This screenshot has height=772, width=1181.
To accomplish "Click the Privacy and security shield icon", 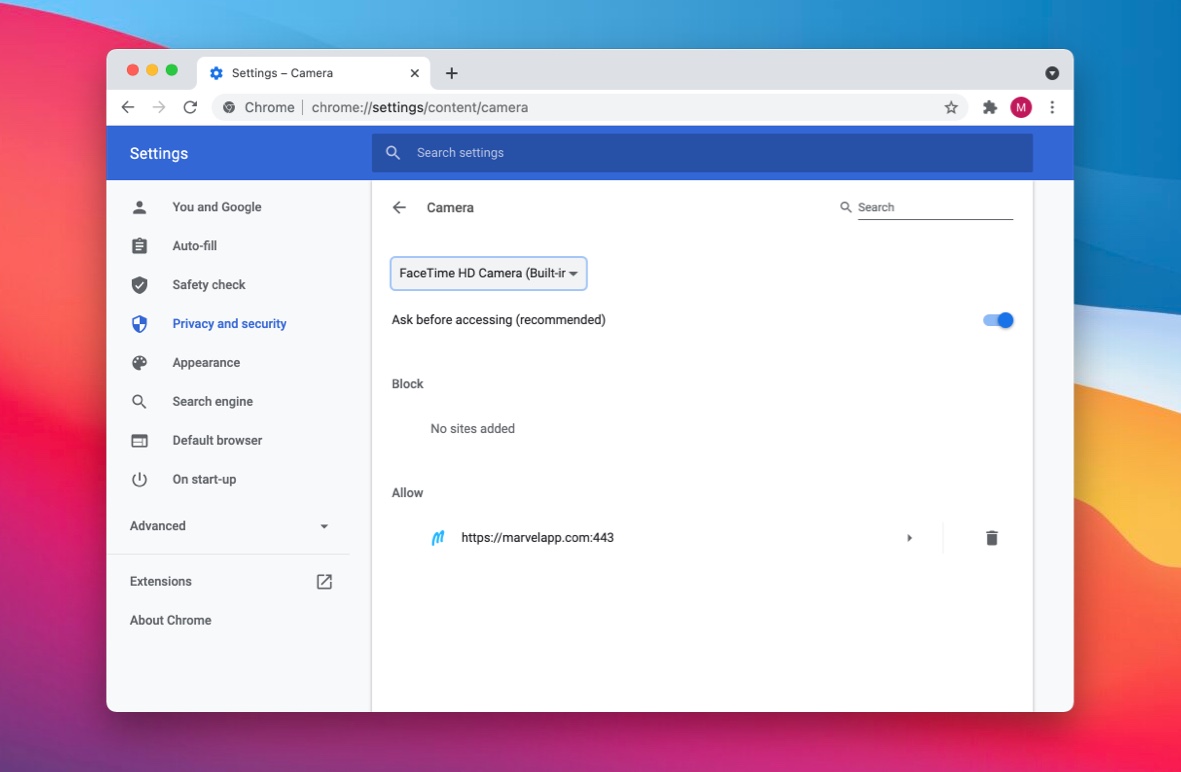I will [139, 324].
